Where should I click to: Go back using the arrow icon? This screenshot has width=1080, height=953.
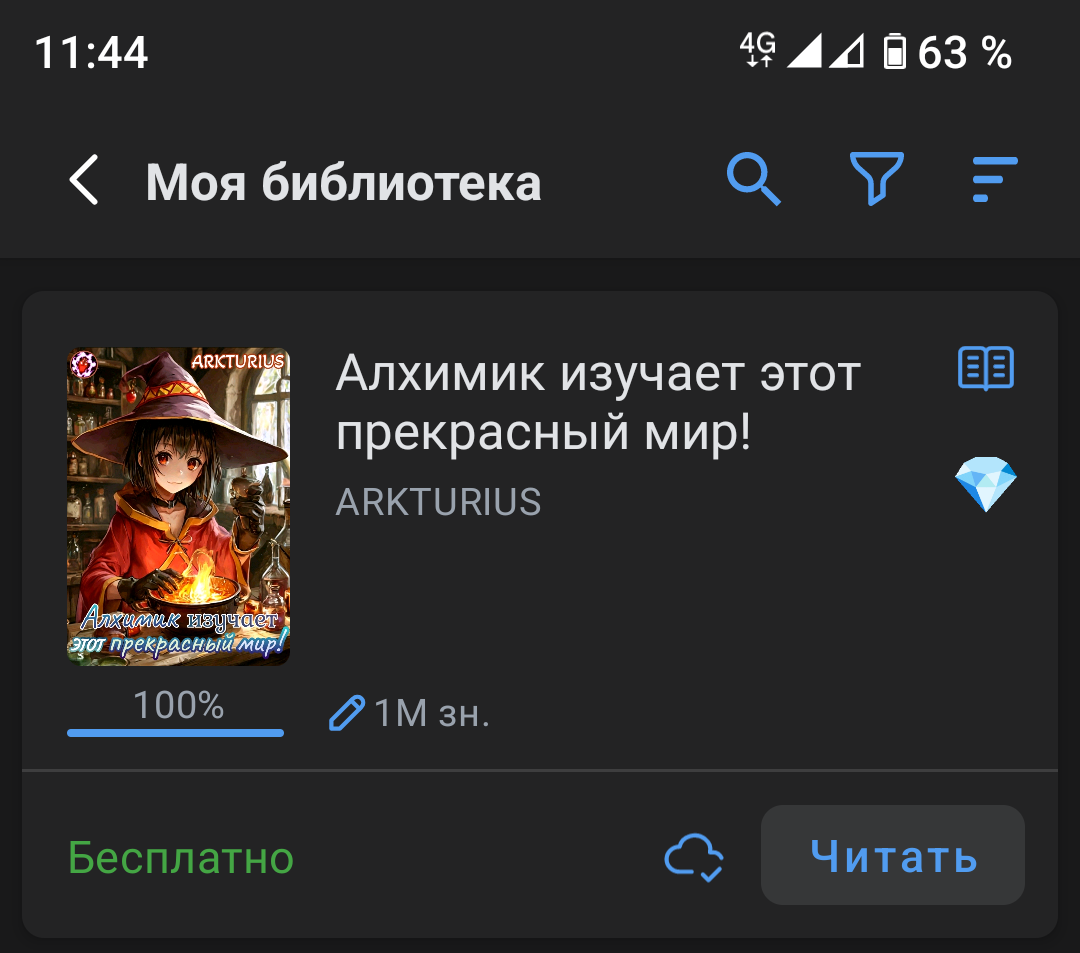[x=84, y=180]
